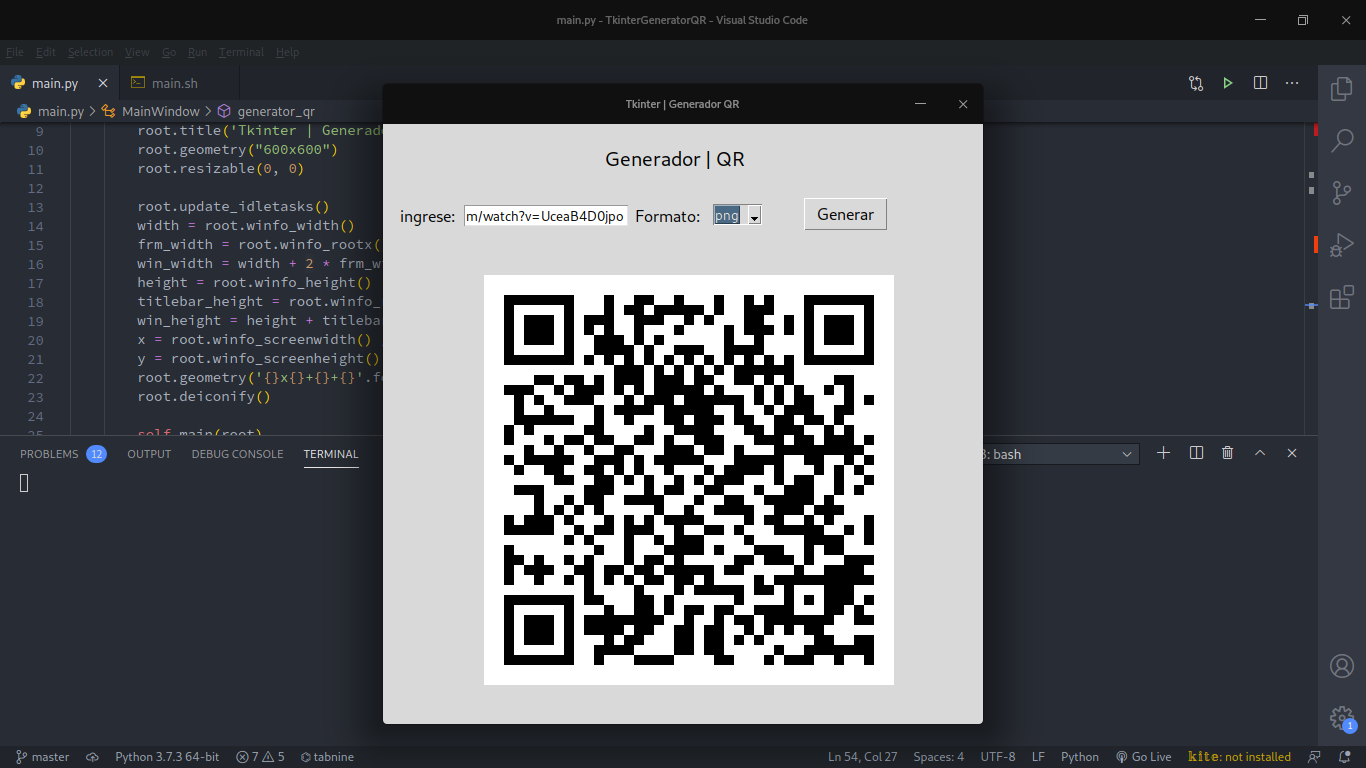
Task: Click the ingrese URL entry field
Action: (546, 216)
